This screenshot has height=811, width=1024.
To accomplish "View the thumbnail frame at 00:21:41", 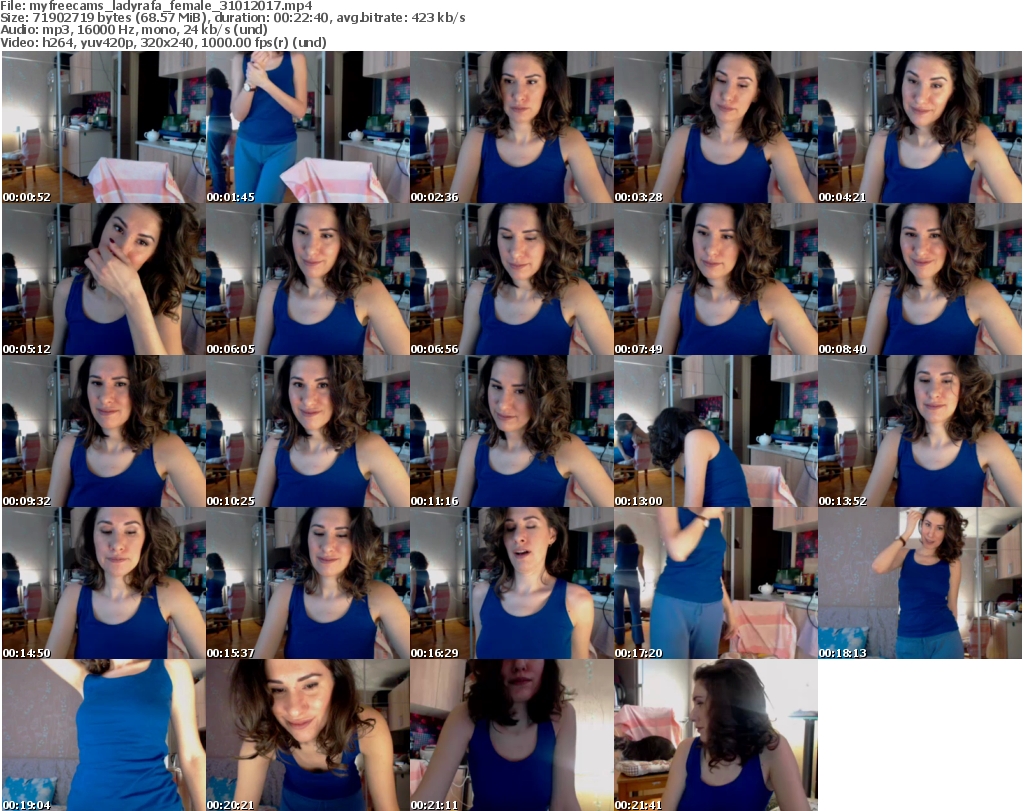I will point(715,735).
